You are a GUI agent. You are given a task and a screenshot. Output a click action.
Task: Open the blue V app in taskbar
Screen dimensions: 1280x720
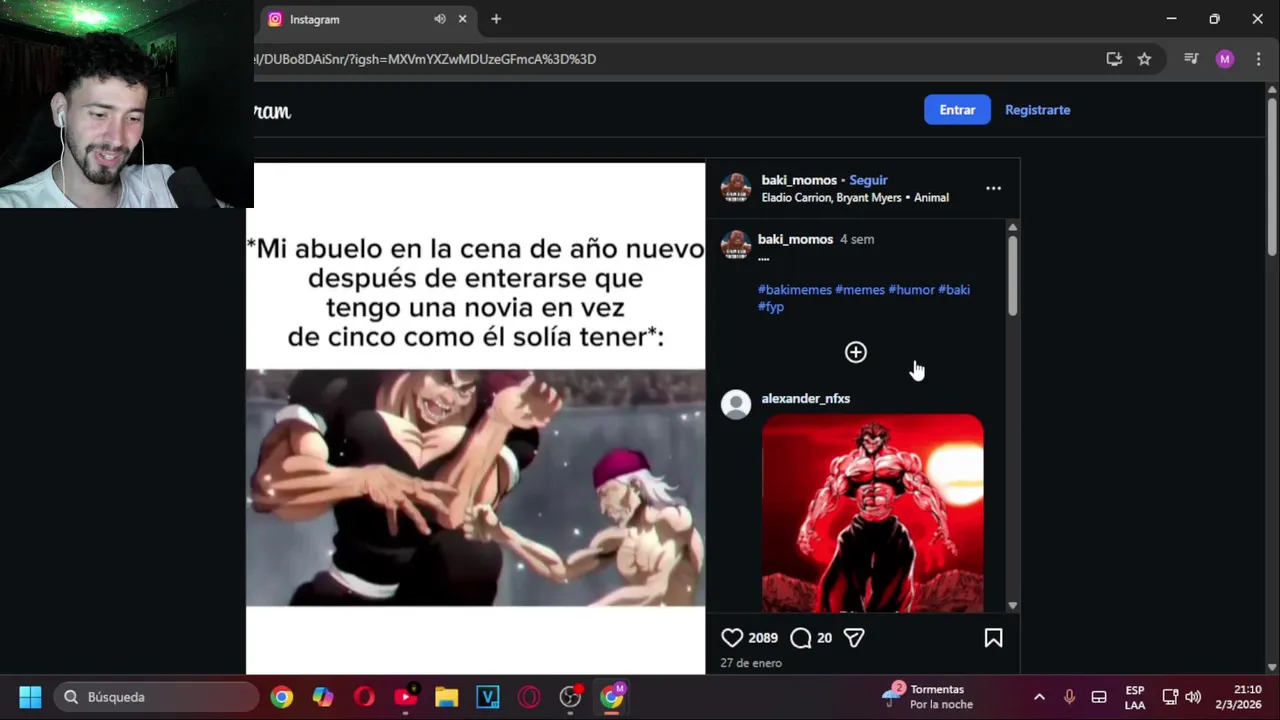pyautogui.click(x=488, y=697)
